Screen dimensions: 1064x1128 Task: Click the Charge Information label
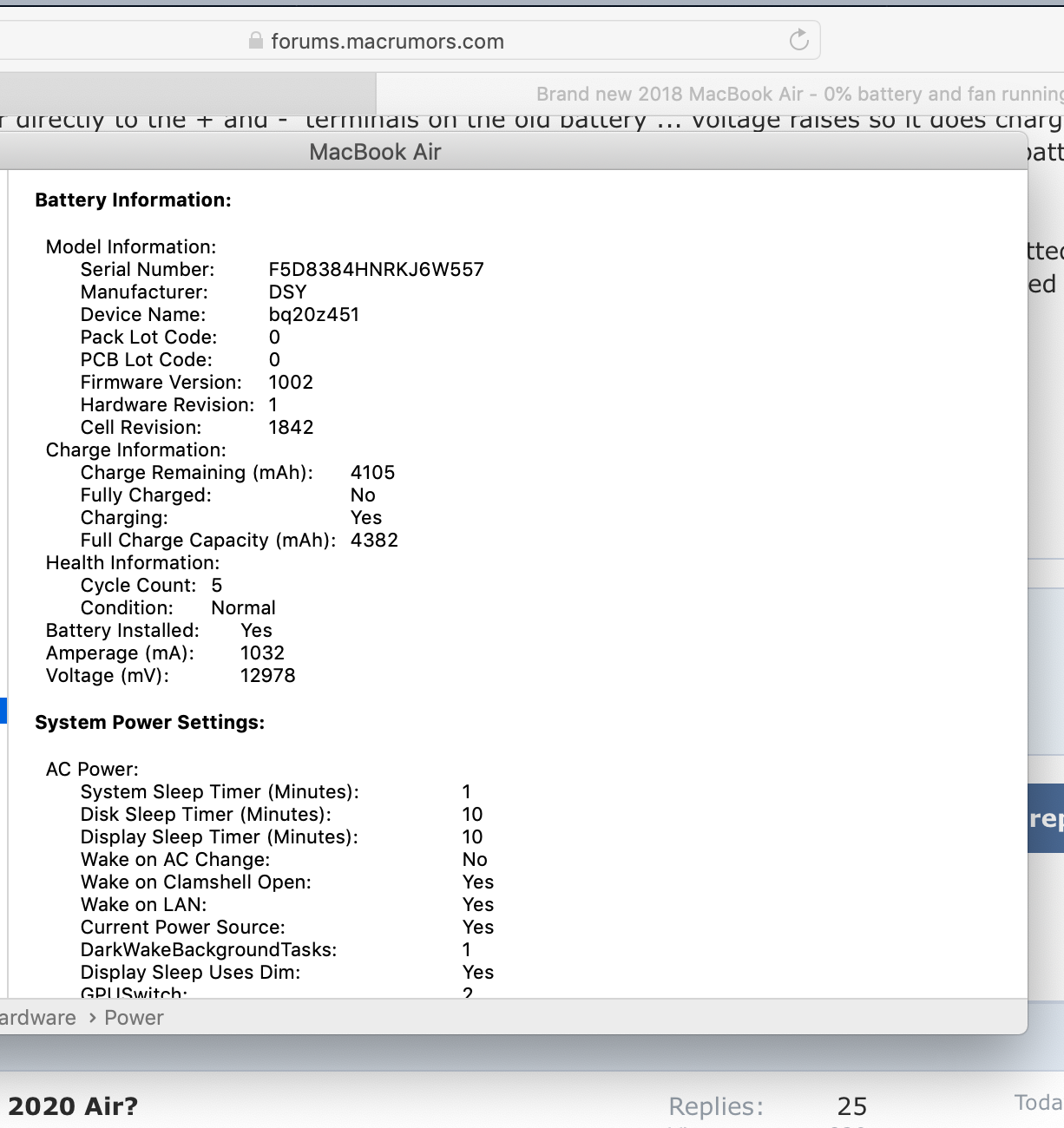[136, 450]
